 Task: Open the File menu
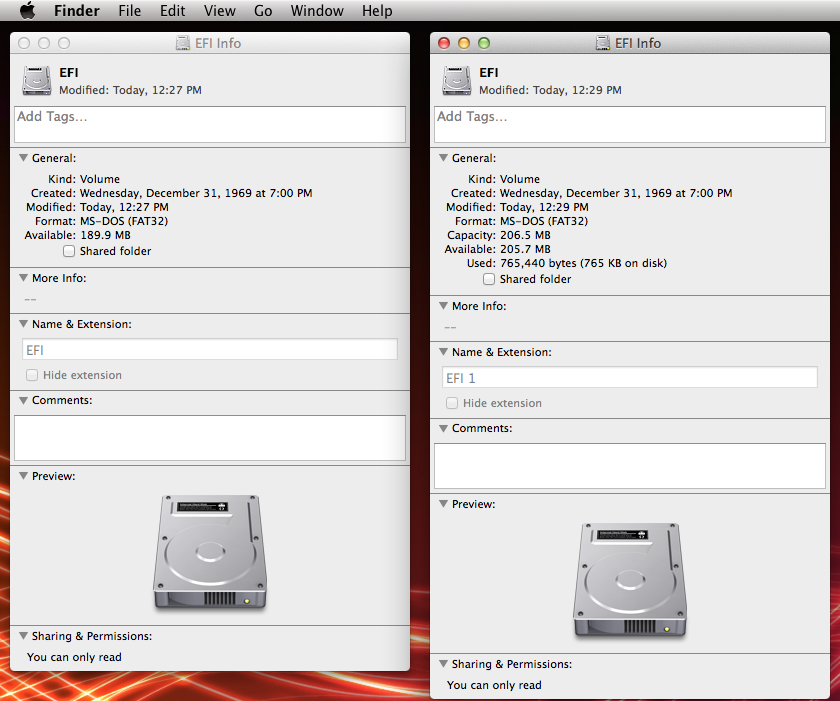tap(130, 11)
